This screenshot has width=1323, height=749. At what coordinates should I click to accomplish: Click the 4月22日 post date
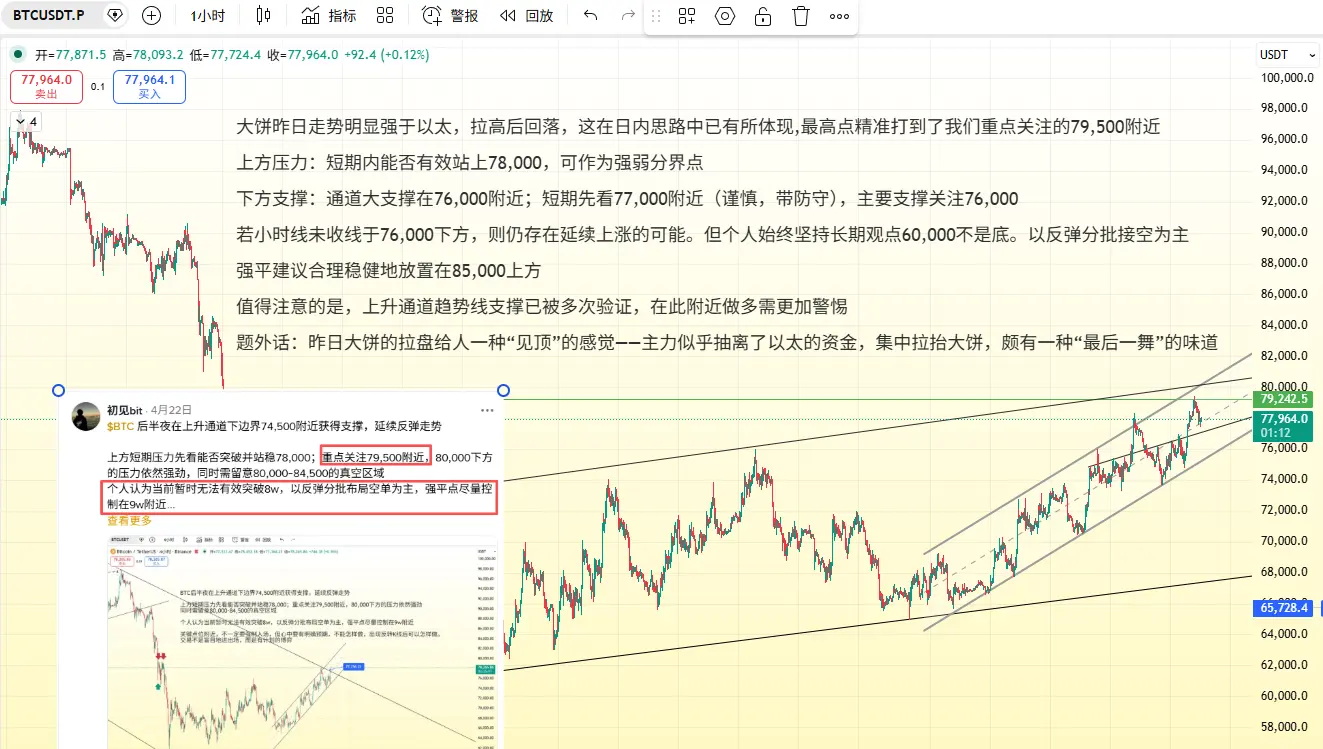point(169,411)
